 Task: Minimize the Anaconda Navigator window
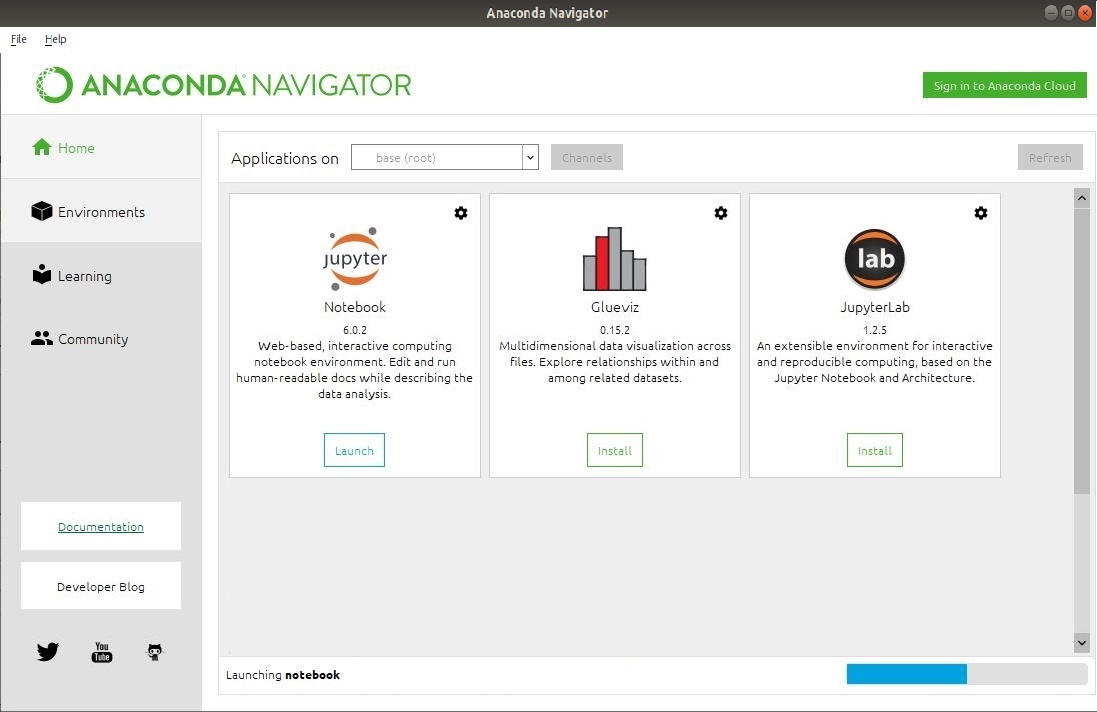(x=1052, y=13)
